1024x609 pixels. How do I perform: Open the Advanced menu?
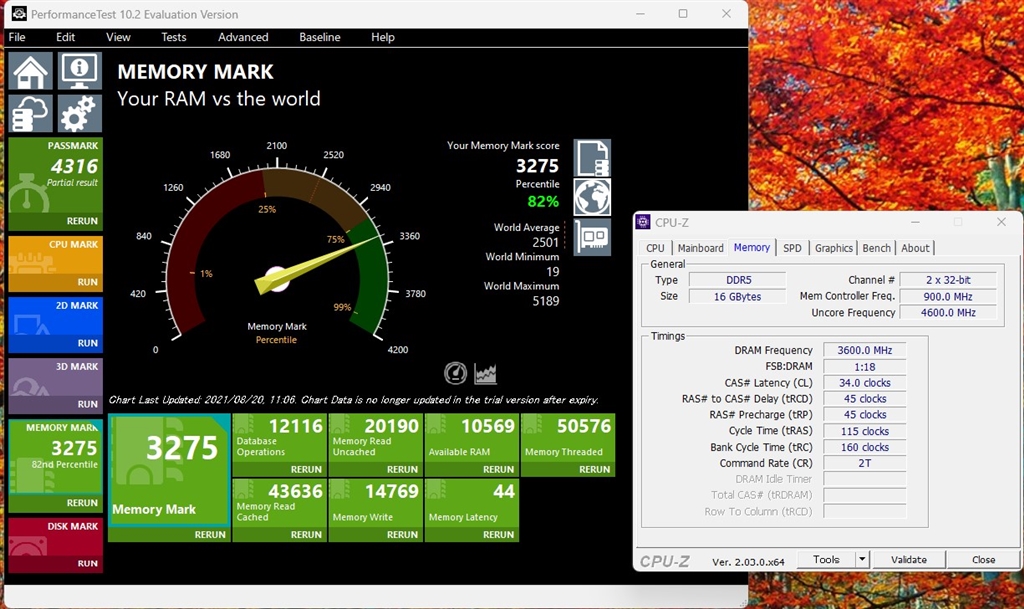click(243, 37)
